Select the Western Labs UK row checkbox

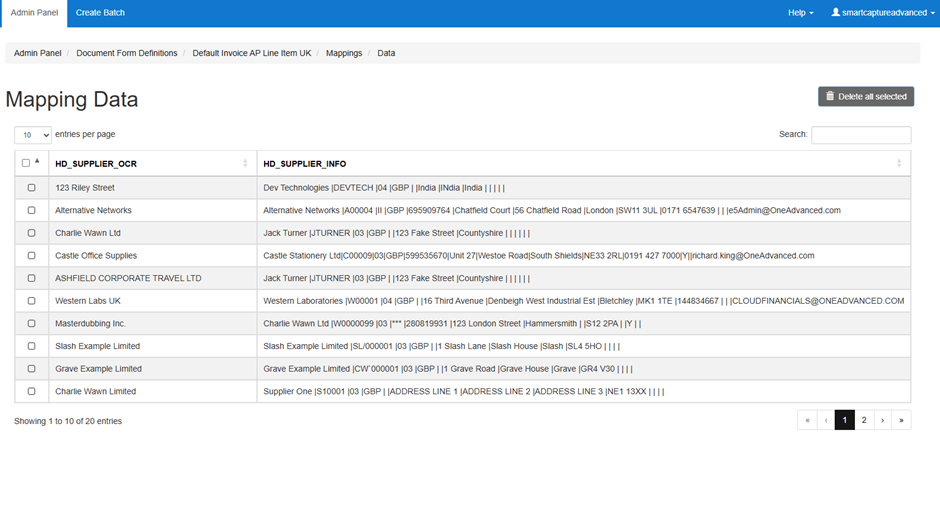point(31,301)
